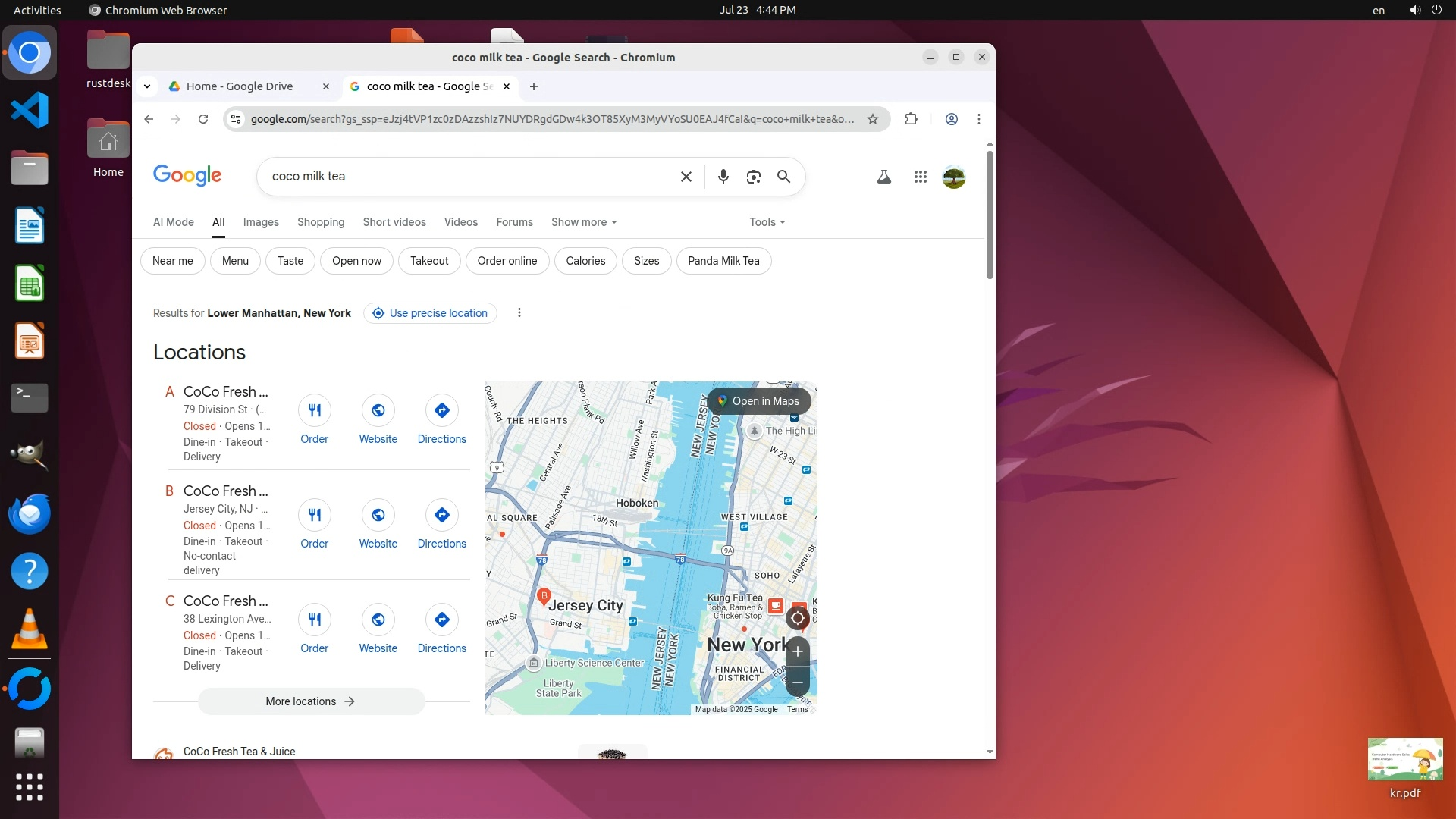Click Order icon for Lexington Ave location
The height and width of the screenshot is (819, 1456).
point(314,620)
